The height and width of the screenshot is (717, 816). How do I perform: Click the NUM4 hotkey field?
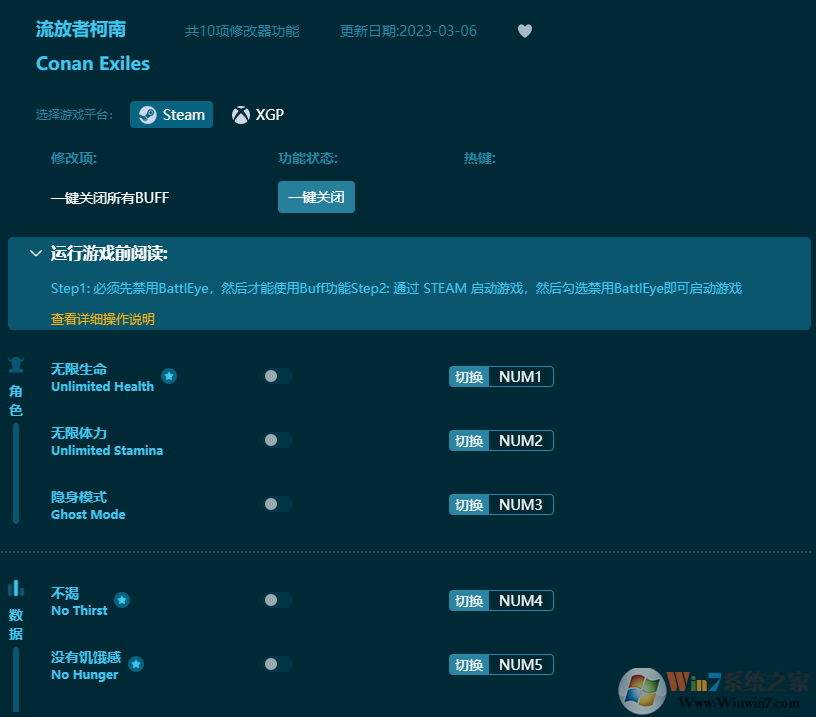click(x=521, y=601)
